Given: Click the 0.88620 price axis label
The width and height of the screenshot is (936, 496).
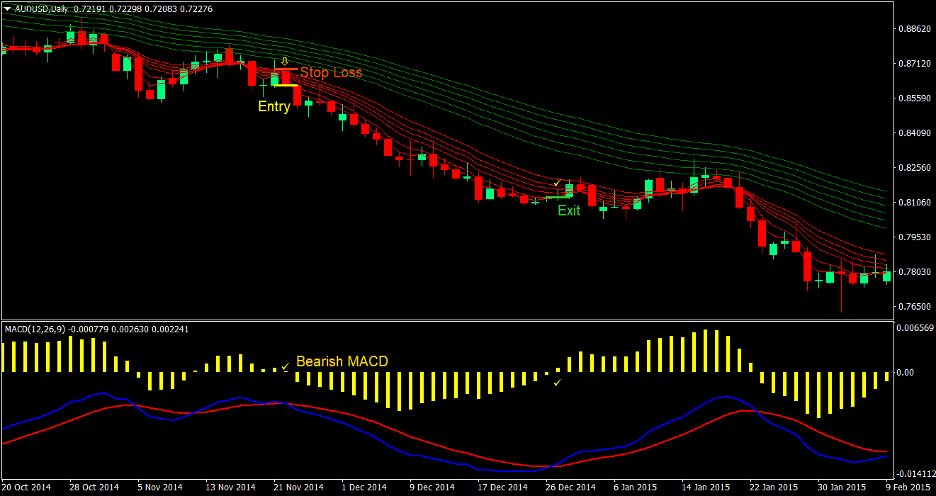Looking at the screenshot, I should click(913, 28).
